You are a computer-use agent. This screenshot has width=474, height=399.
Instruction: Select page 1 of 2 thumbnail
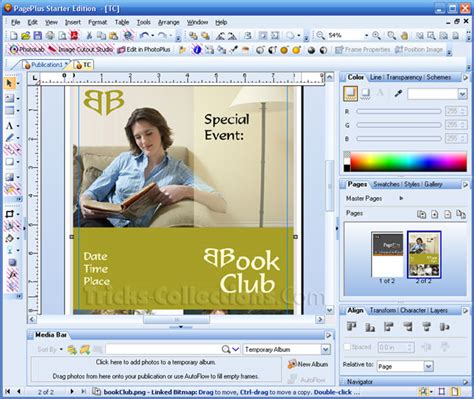point(387,254)
